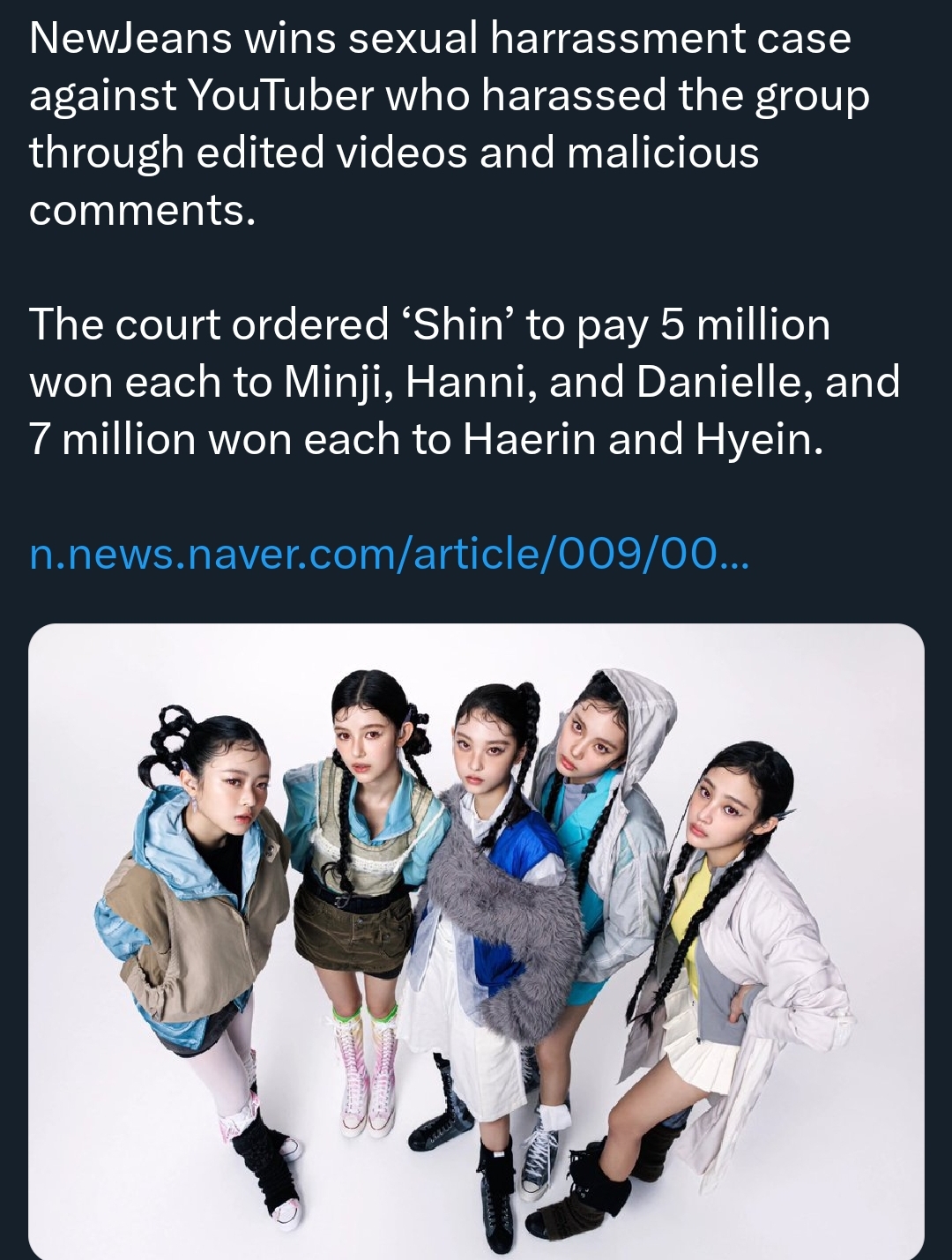The height and width of the screenshot is (1260, 952).
Task: Tap the person in the white hooded jacket
Action: coord(599,846)
